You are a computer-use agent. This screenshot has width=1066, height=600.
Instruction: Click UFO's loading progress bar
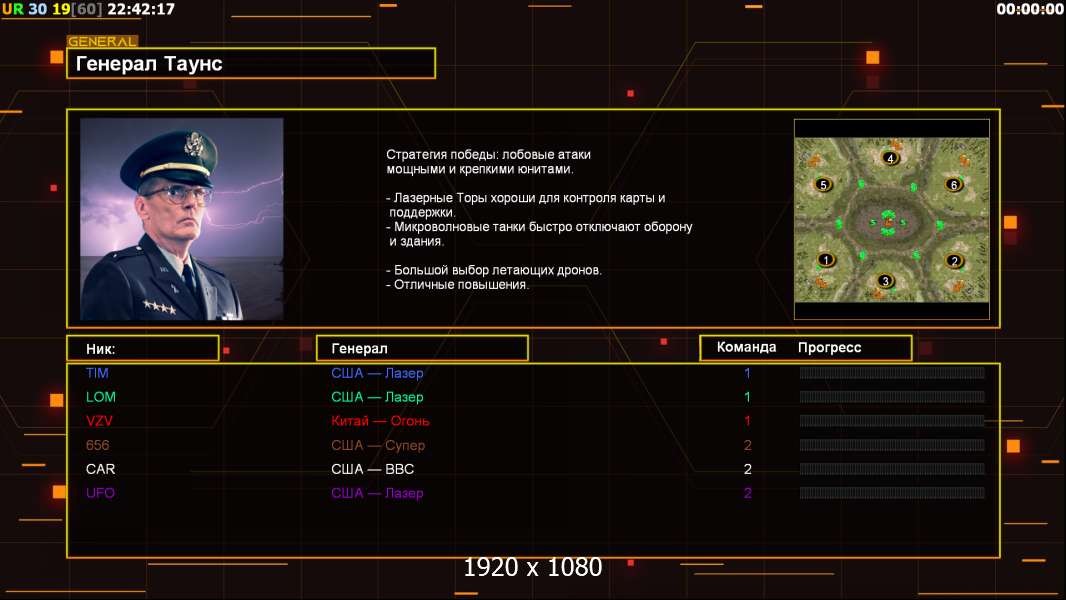point(892,493)
